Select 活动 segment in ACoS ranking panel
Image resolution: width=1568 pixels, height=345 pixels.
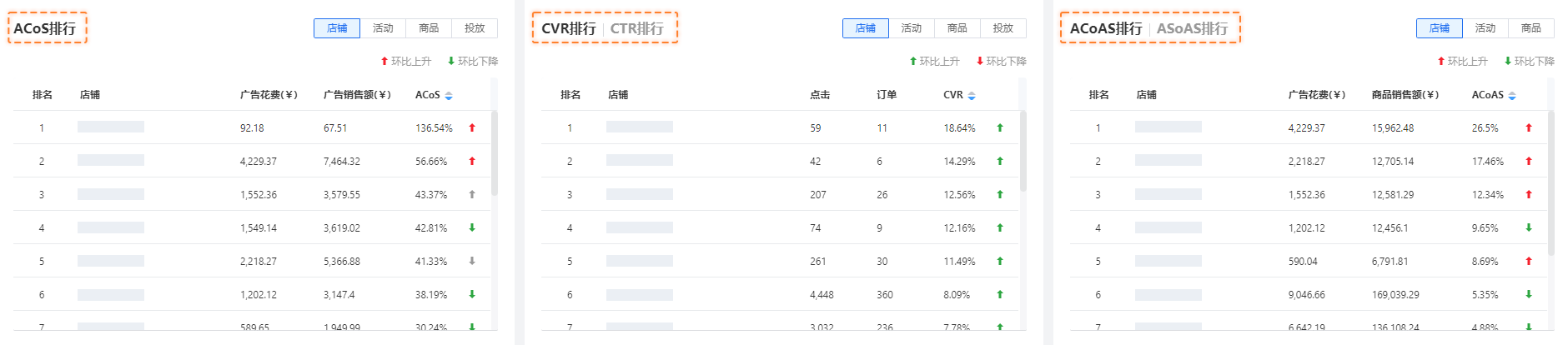(383, 28)
